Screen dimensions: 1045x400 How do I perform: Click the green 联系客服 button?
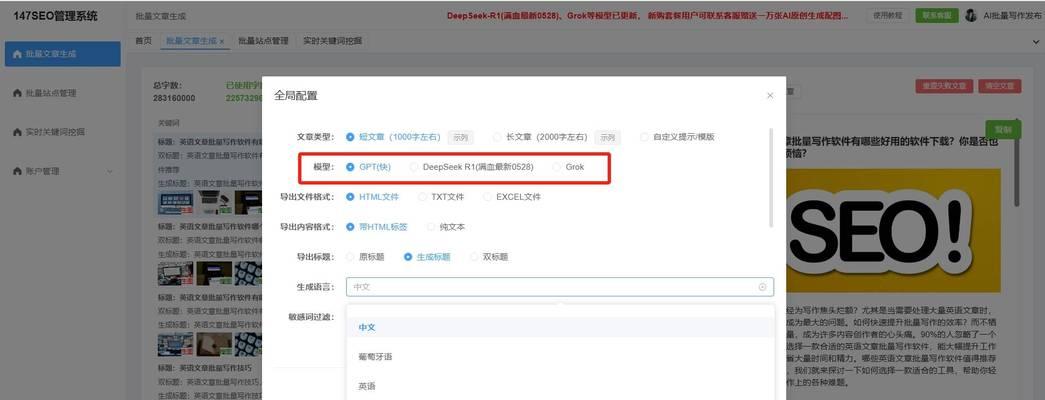point(936,15)
